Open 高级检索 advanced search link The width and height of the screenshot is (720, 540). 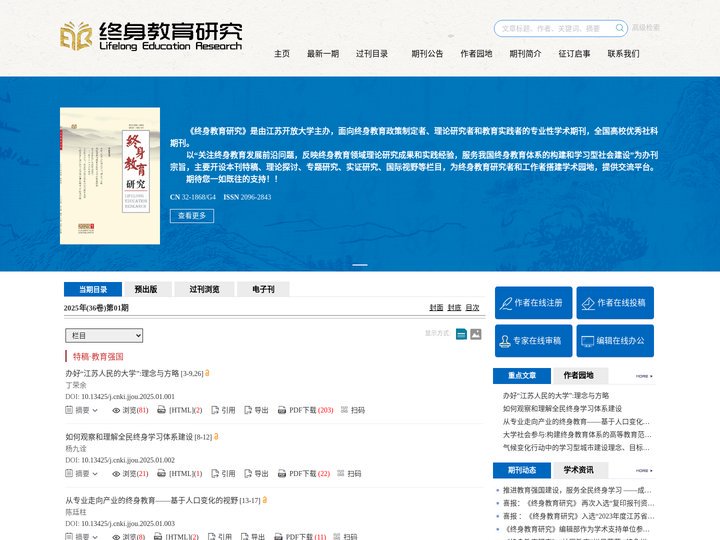[646, 28]
